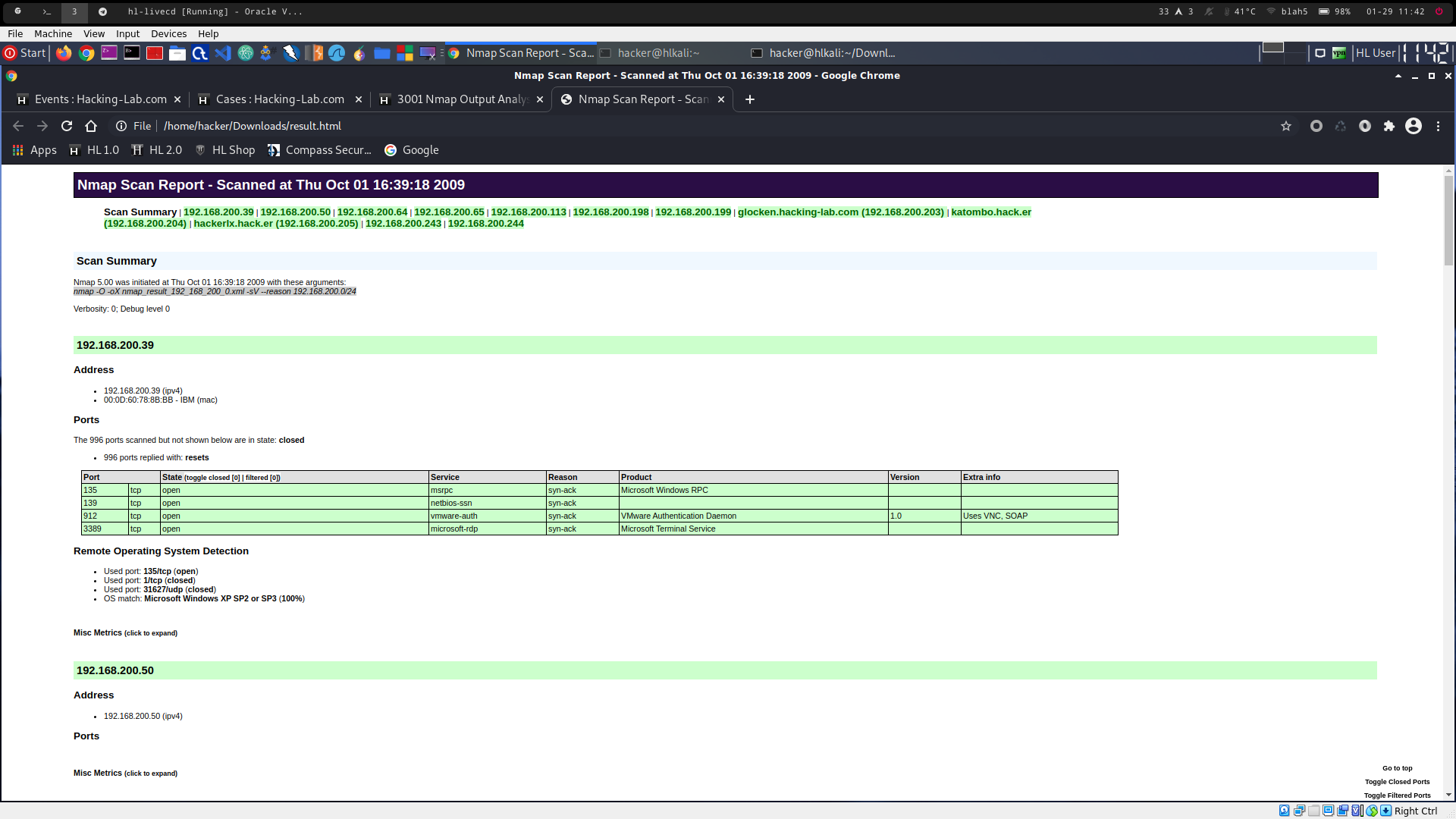Jump to 192.168.200.113 host link
Screen dimensions: 1456x819
pyautogui.click(x=529, y=212)
